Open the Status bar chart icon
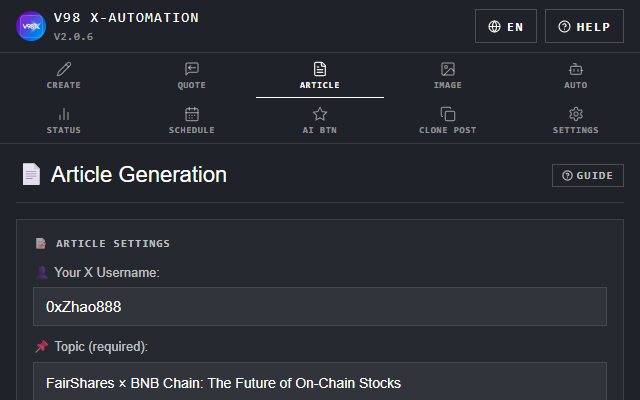This screenshot has height=400, width=640. click(x=64, y=114)
